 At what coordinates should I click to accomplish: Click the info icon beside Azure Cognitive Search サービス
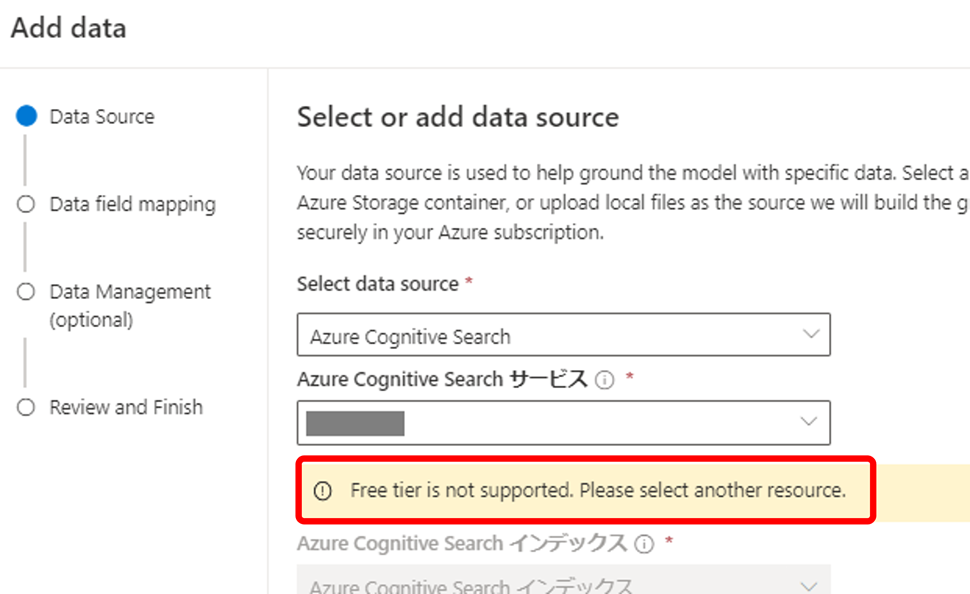(604, 381)
